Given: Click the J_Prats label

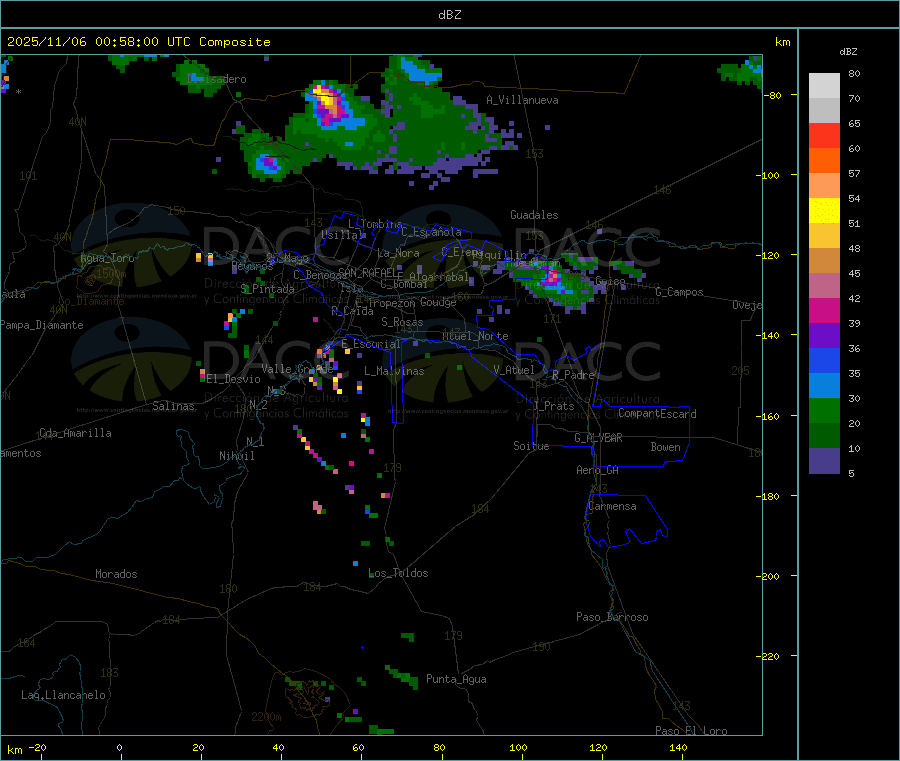Looking at the screenshot, I should (x=553, y=406).
